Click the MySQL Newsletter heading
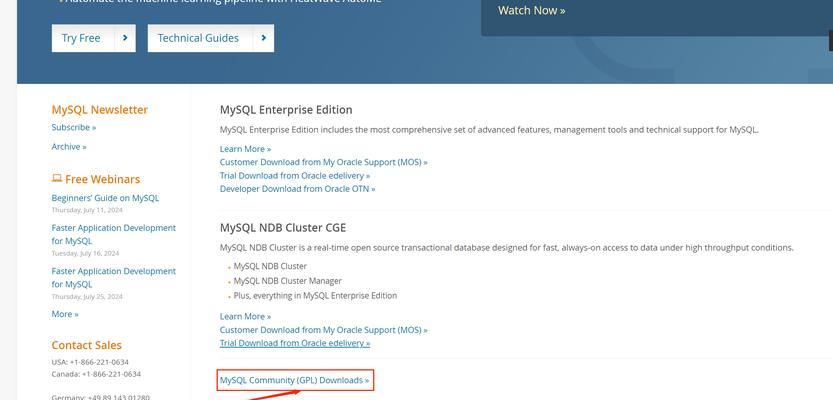This screenshot has height=400, width=833. coord(100,110)
